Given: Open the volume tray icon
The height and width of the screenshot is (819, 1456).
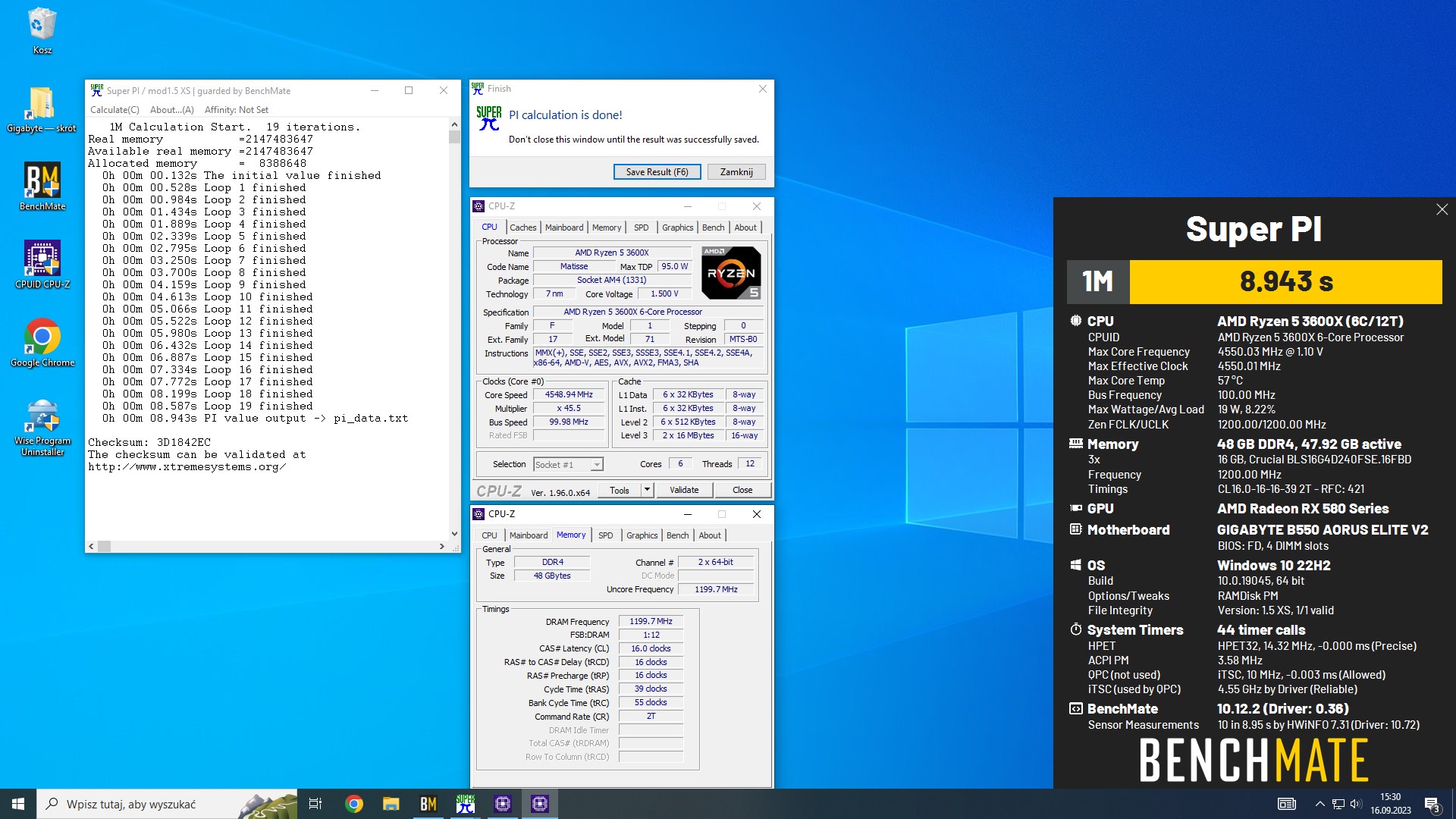Looking at the screenshot, I should click(x=1356, y=804).
